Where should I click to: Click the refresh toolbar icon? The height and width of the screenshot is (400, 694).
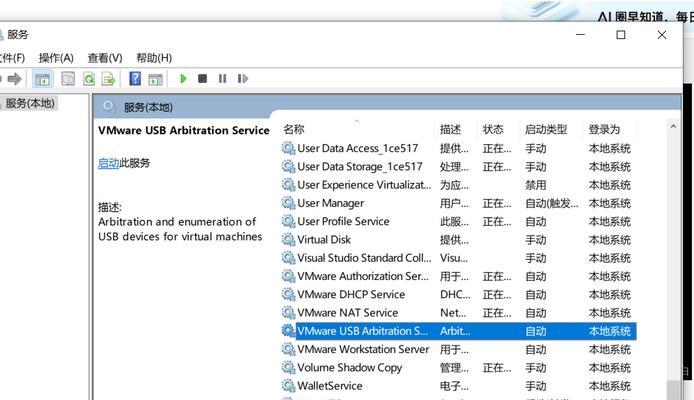coord(89,79)
